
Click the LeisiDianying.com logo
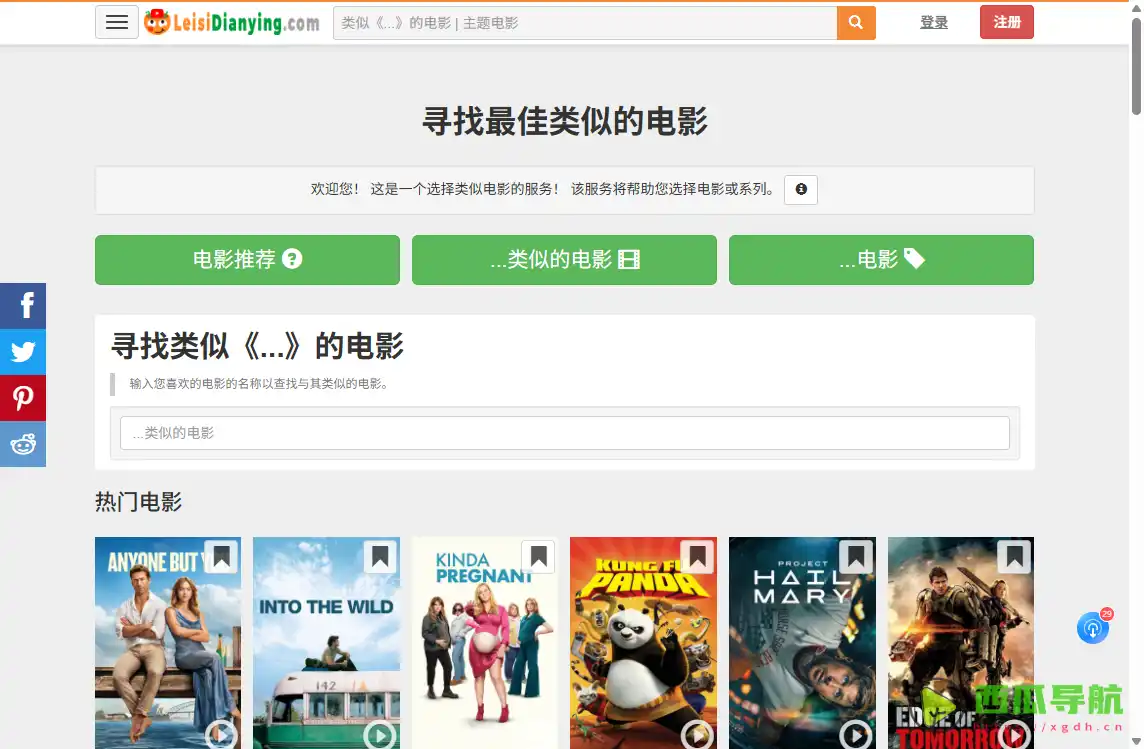pos(232,23)
